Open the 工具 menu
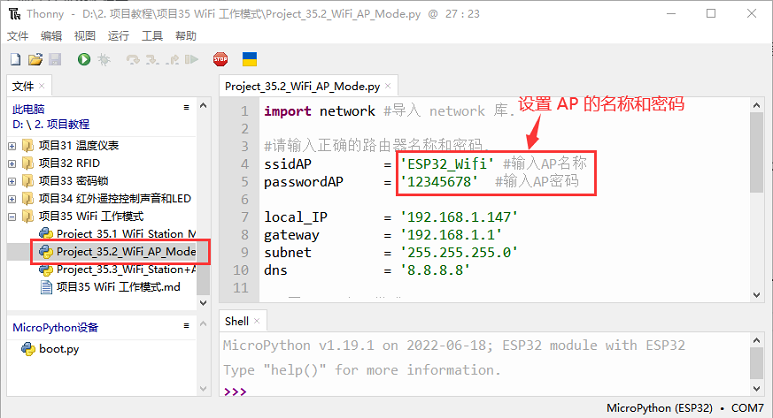Image resolution: width=773 pixels, height=418 pixels. [x=152, y=35]
